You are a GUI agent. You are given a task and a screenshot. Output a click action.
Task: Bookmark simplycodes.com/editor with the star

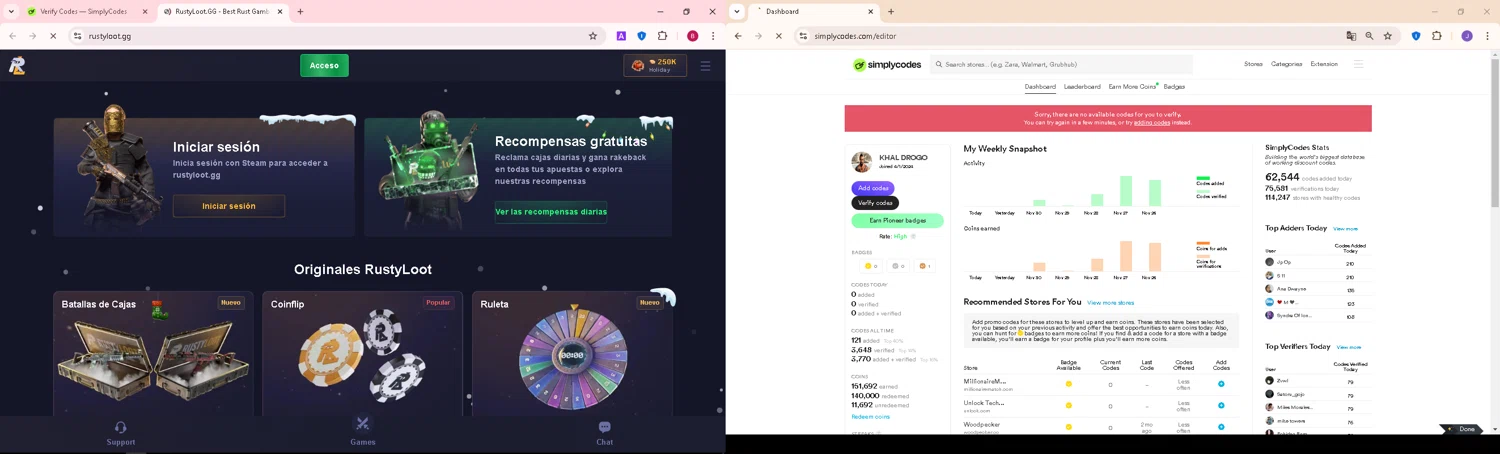[1388, 36]
